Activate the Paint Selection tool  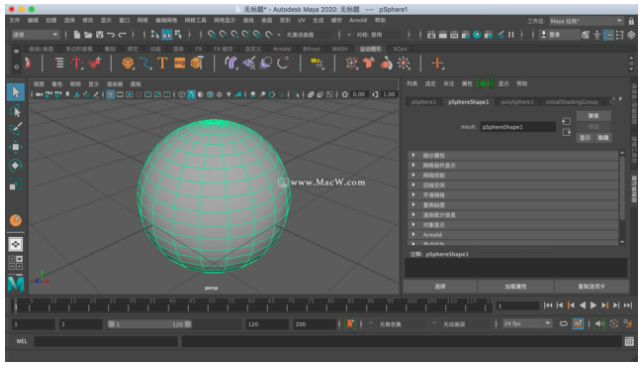(x=16, y=129)
